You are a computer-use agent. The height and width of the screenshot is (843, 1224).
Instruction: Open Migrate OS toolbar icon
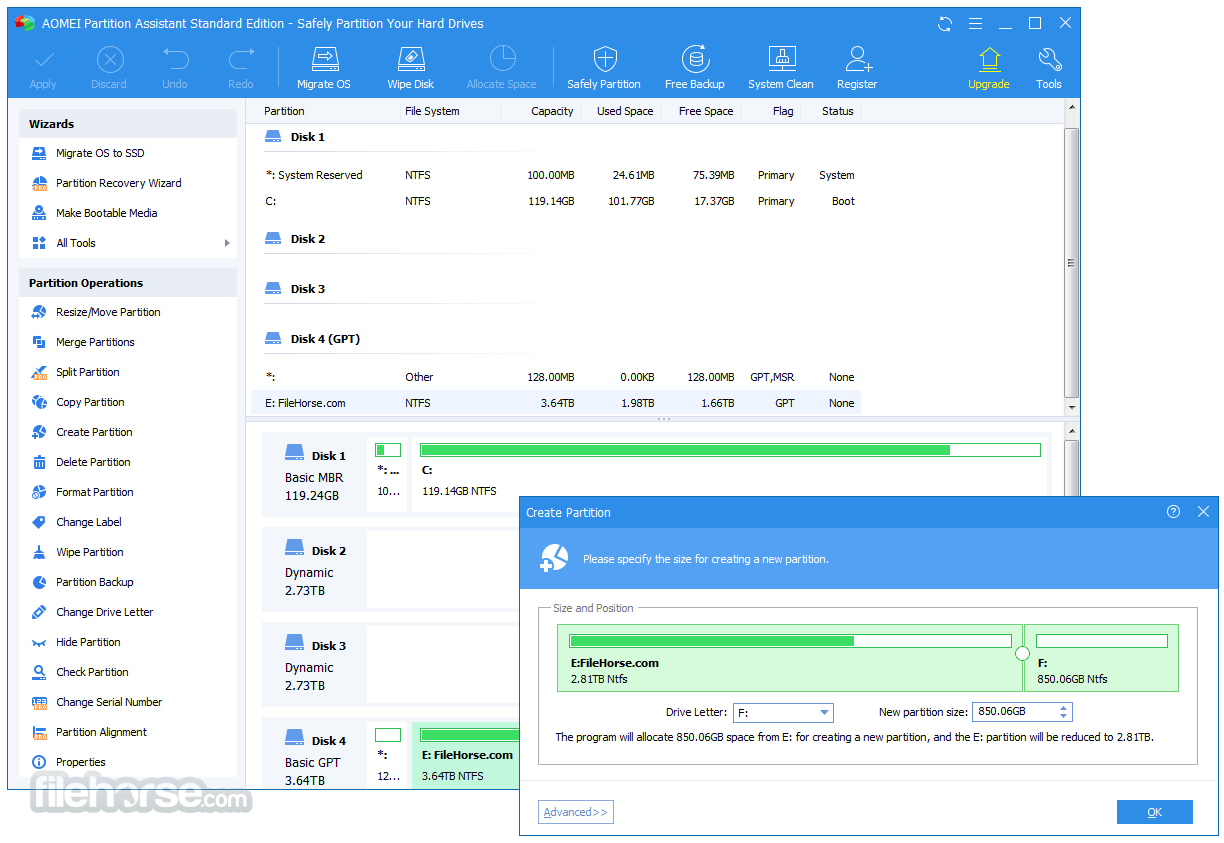point(323,68)
